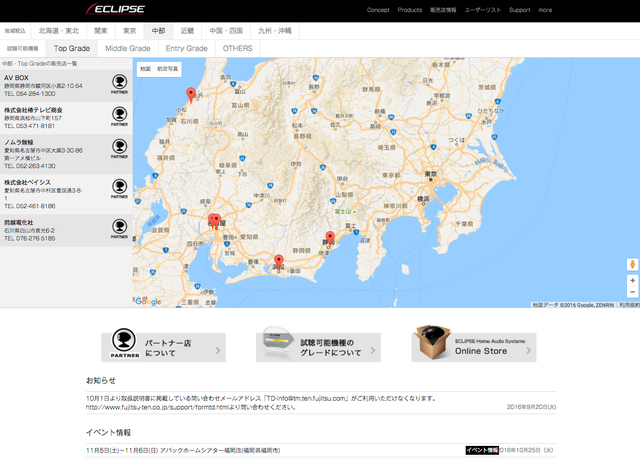
Task: Switch to the Middle Grade tab
Action: [x=128, y=49]
